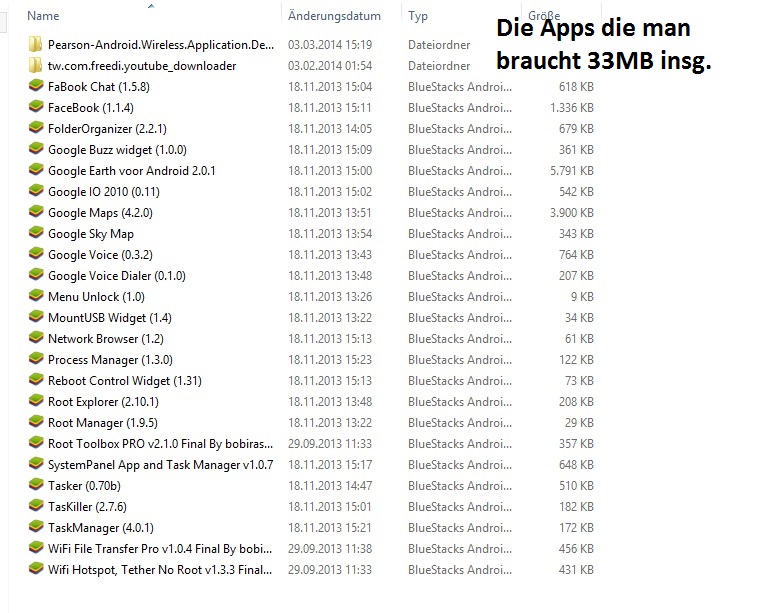This screenshot has width=778, height=613.
Task: Click the Google Maps (4.2.0) APK icon
Action: 36,212
